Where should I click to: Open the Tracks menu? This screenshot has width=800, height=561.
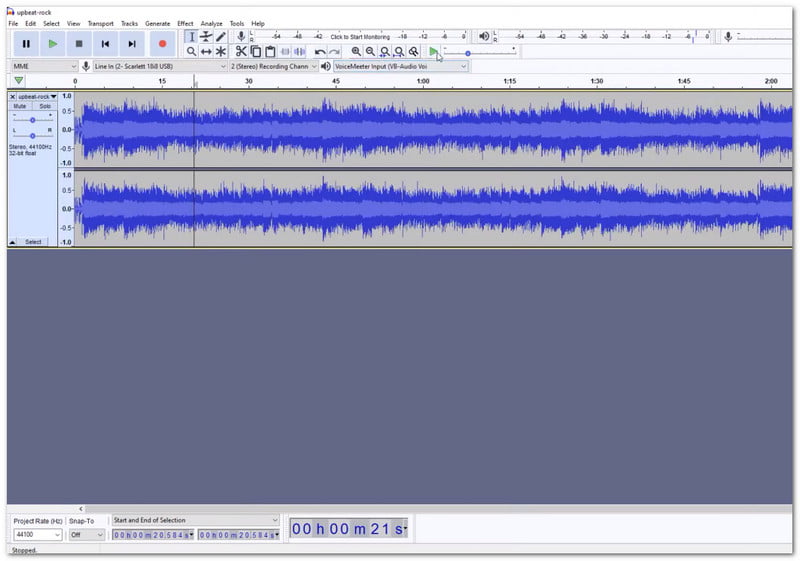[x=129, y=23]
